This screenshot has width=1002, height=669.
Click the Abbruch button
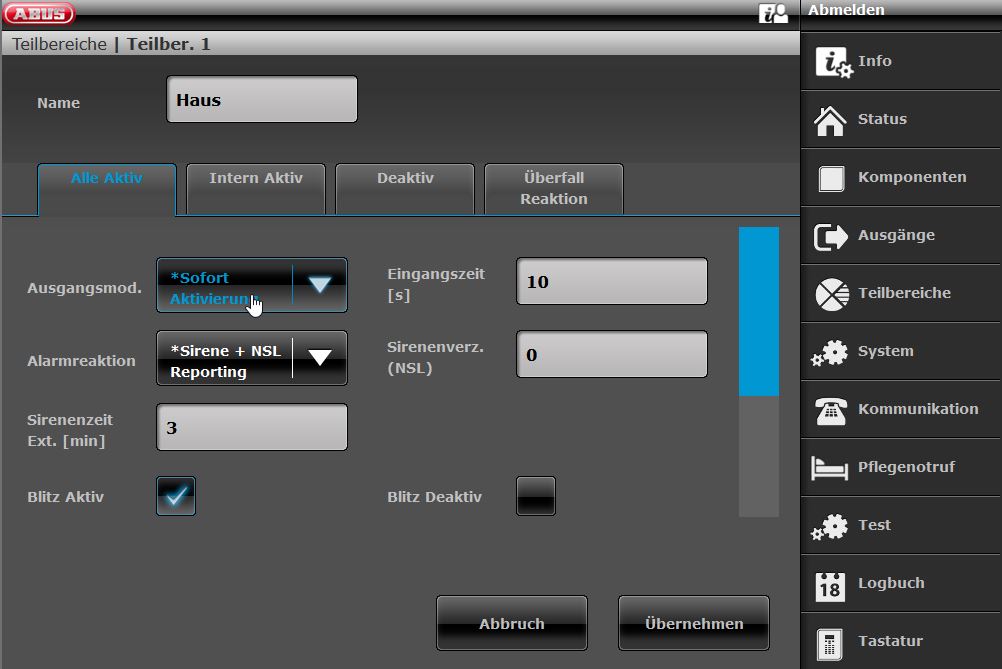511,623
